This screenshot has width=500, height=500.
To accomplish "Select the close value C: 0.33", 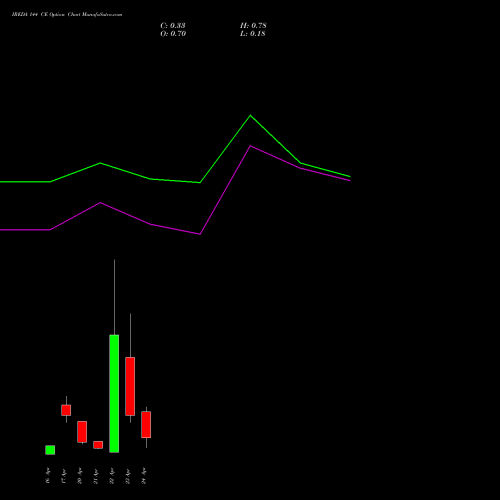I will click(173, 26).
